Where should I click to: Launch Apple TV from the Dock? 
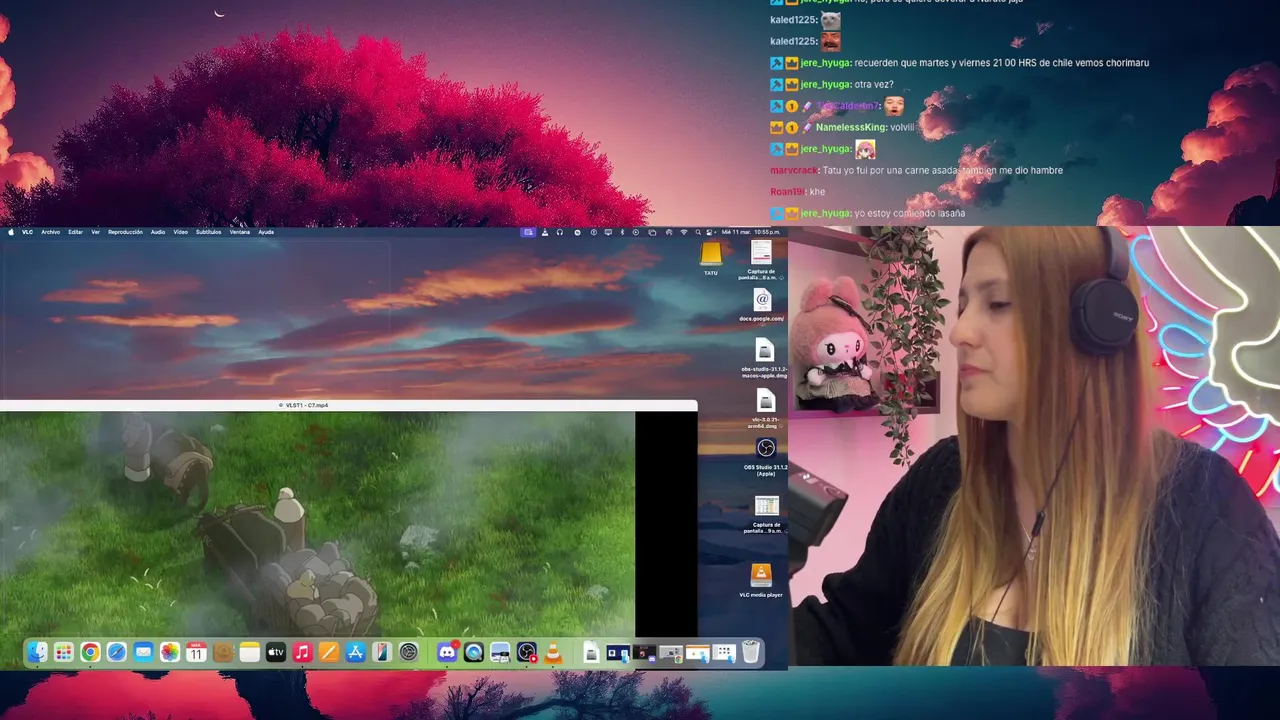pos(275,653)
